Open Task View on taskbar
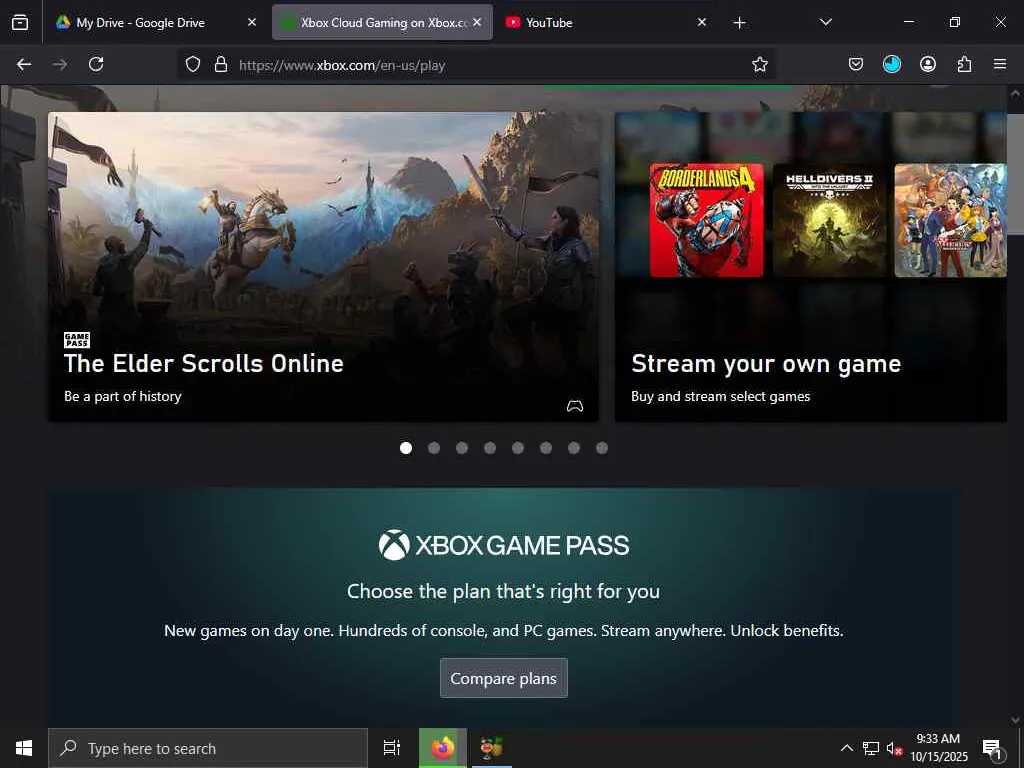This screenshot has height=768, width=1024. 392,748
